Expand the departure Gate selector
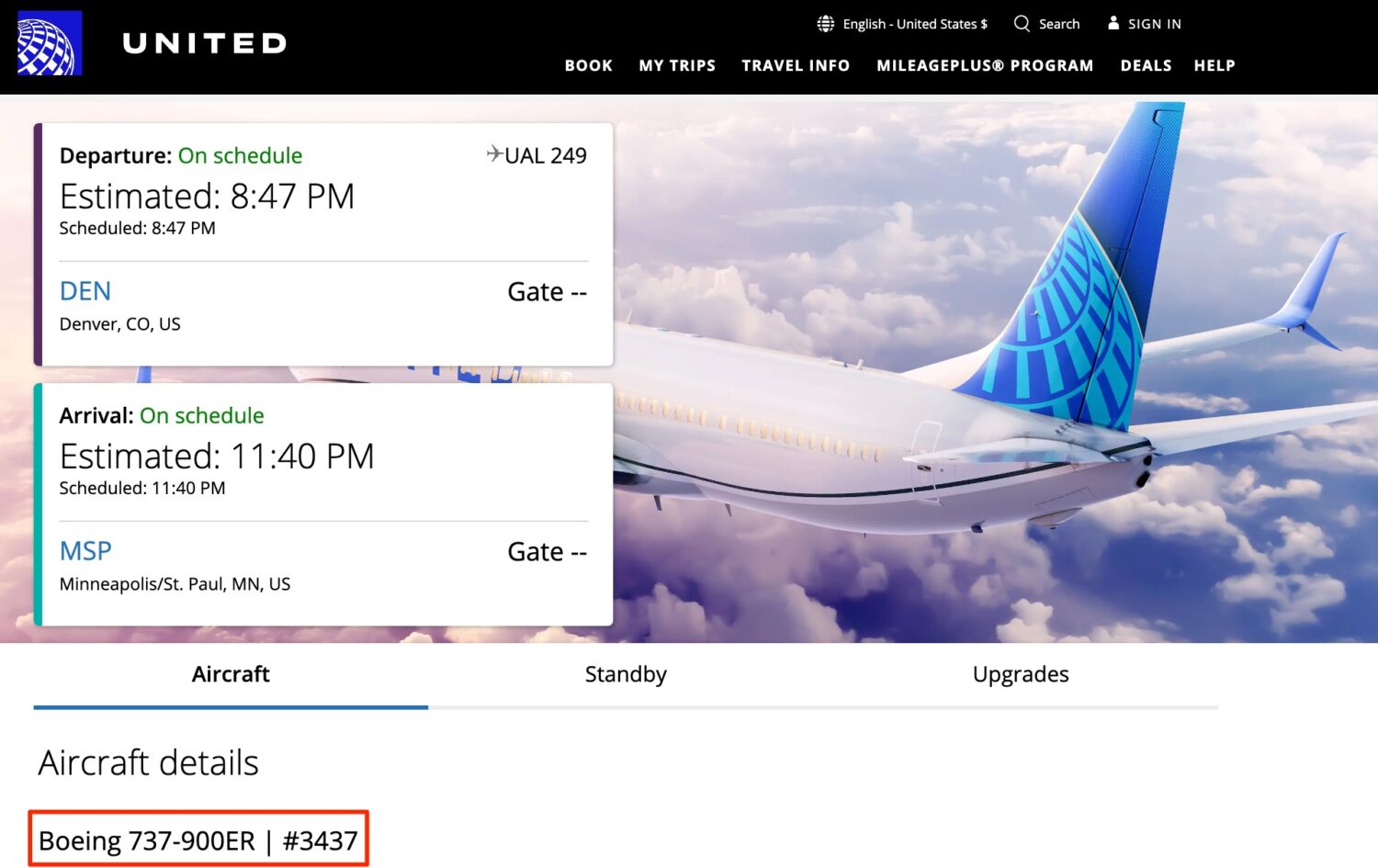The width and height of the screenshot is (1378, 868). point(547,291)
